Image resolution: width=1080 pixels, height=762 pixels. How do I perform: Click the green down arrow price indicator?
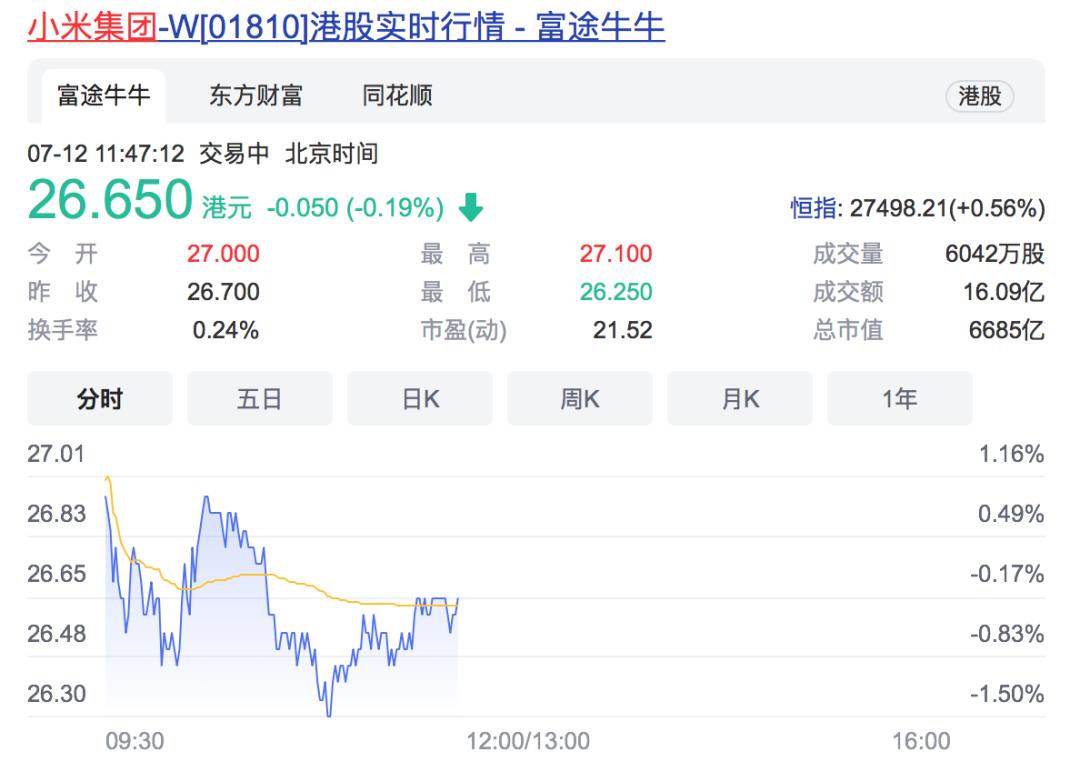pyautogui.click(x=471, y=208)
